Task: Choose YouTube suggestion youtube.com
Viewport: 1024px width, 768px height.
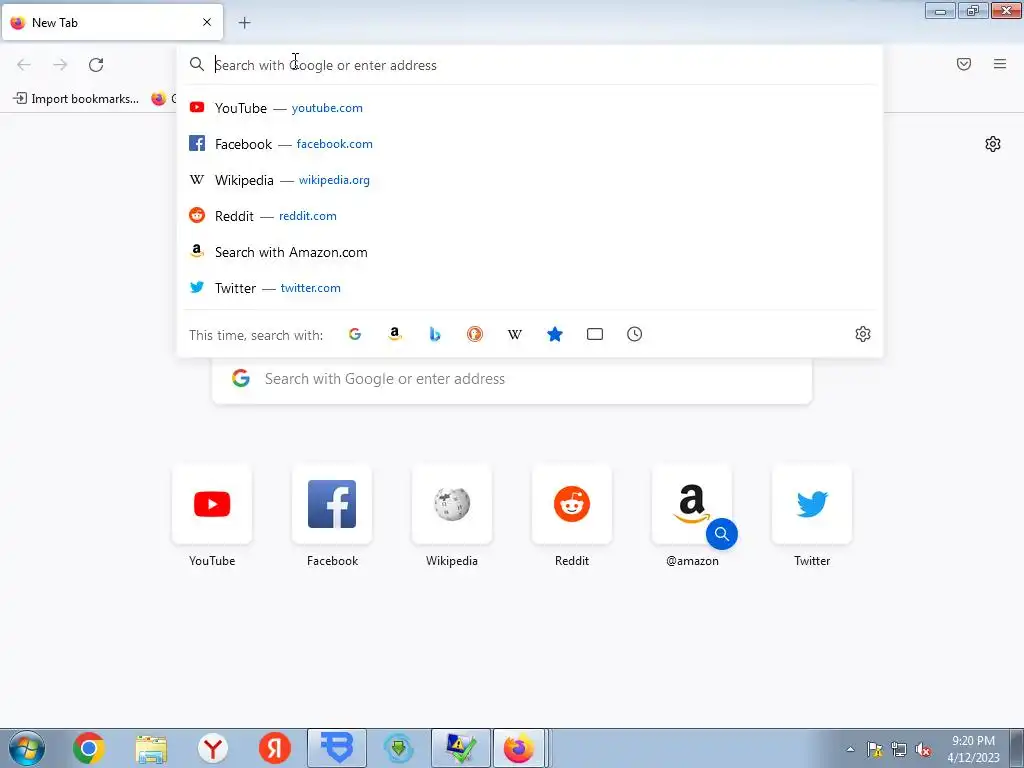Action: (x=530, y=108)
